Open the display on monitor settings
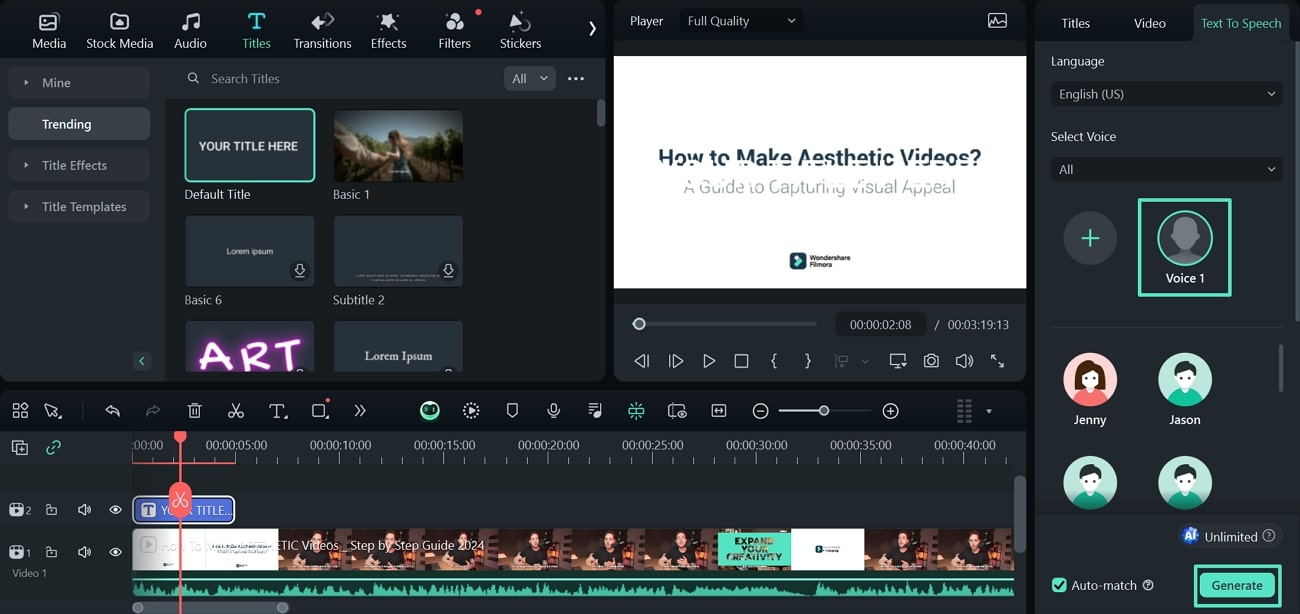1300x614 pixels. point(898,361)
